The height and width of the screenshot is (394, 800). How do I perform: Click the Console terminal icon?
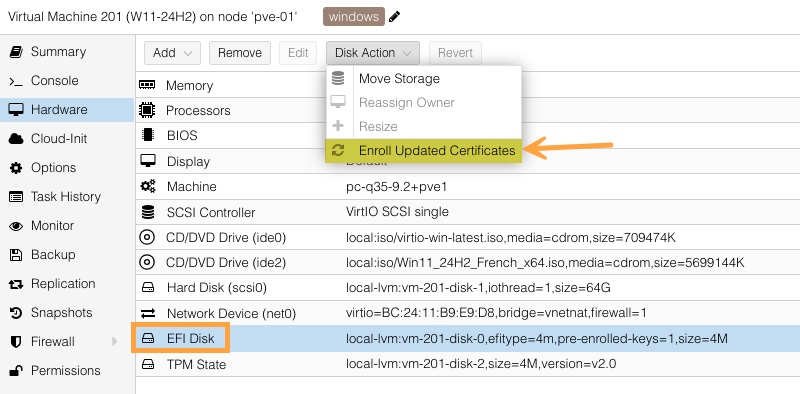[16, 81]
